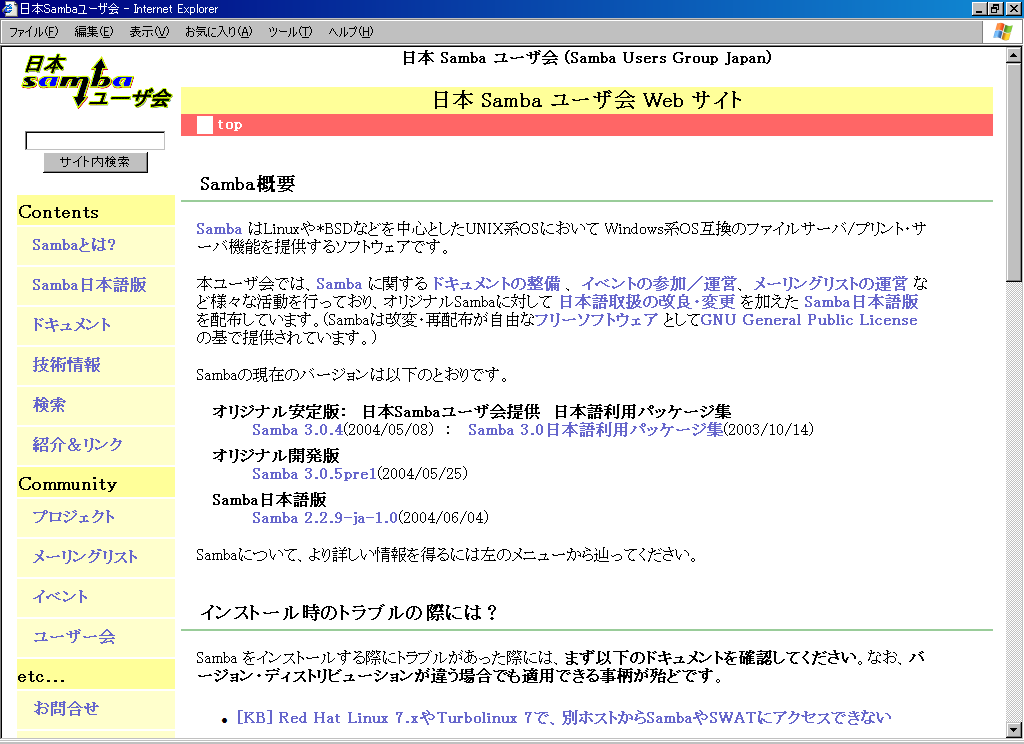Open the Sambaとは? sidebar link
The image size is (1024, 744).
(x=74, y=245)
